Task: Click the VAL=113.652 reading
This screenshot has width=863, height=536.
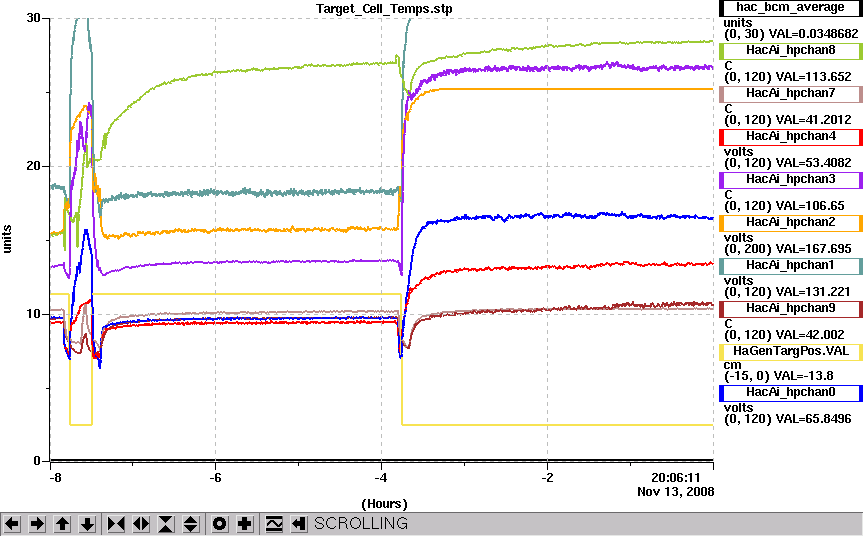Action: click(813, 76)
